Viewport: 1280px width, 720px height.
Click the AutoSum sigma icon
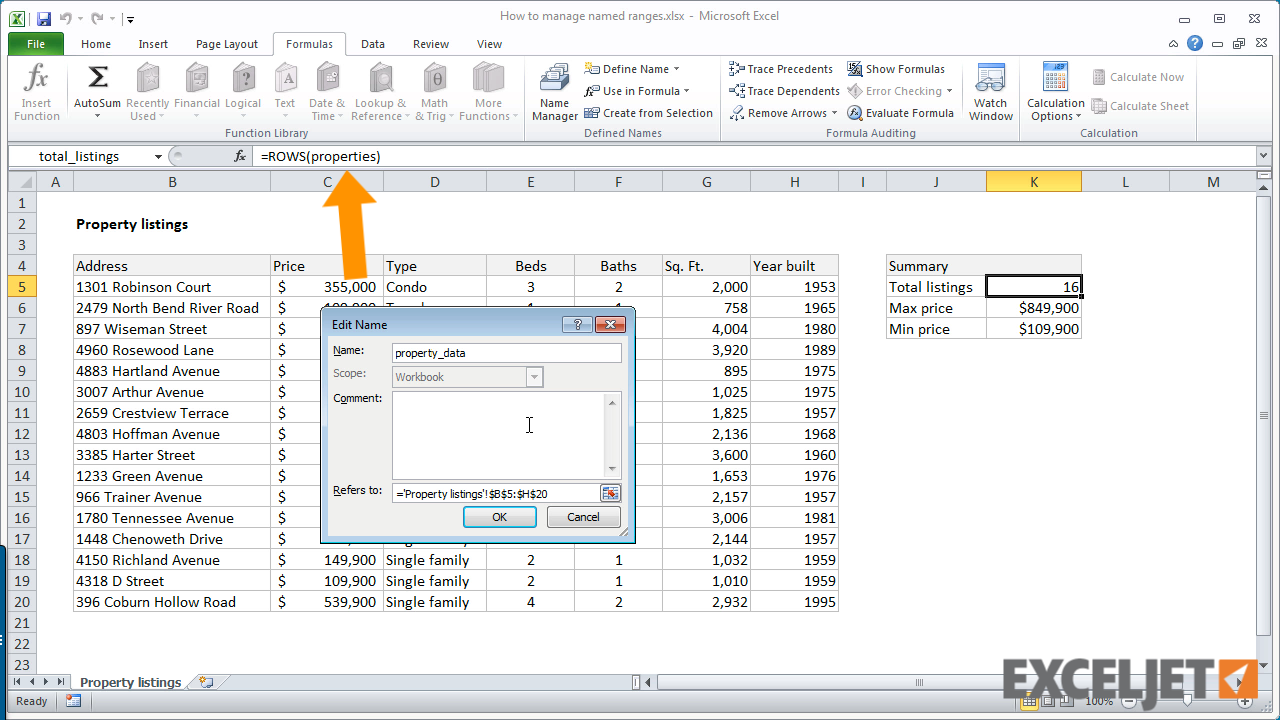(x=97, y=78)
